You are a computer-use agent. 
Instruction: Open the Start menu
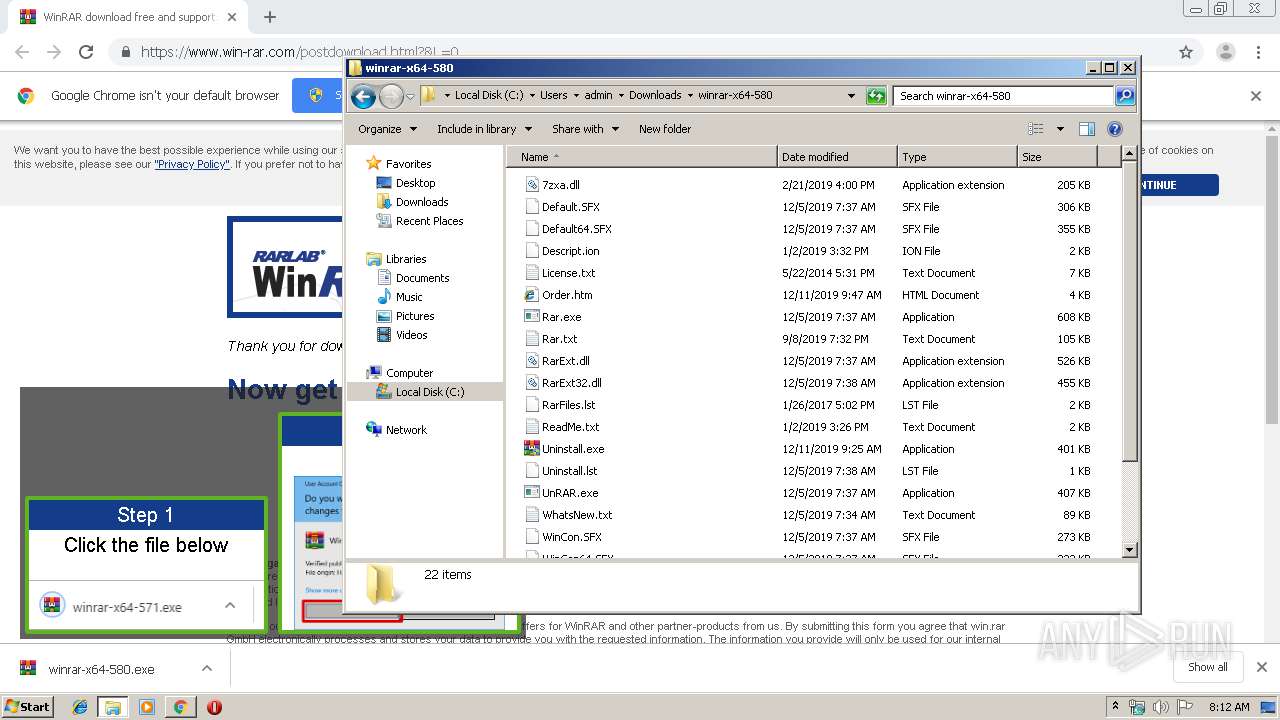(x=27, y=707)
